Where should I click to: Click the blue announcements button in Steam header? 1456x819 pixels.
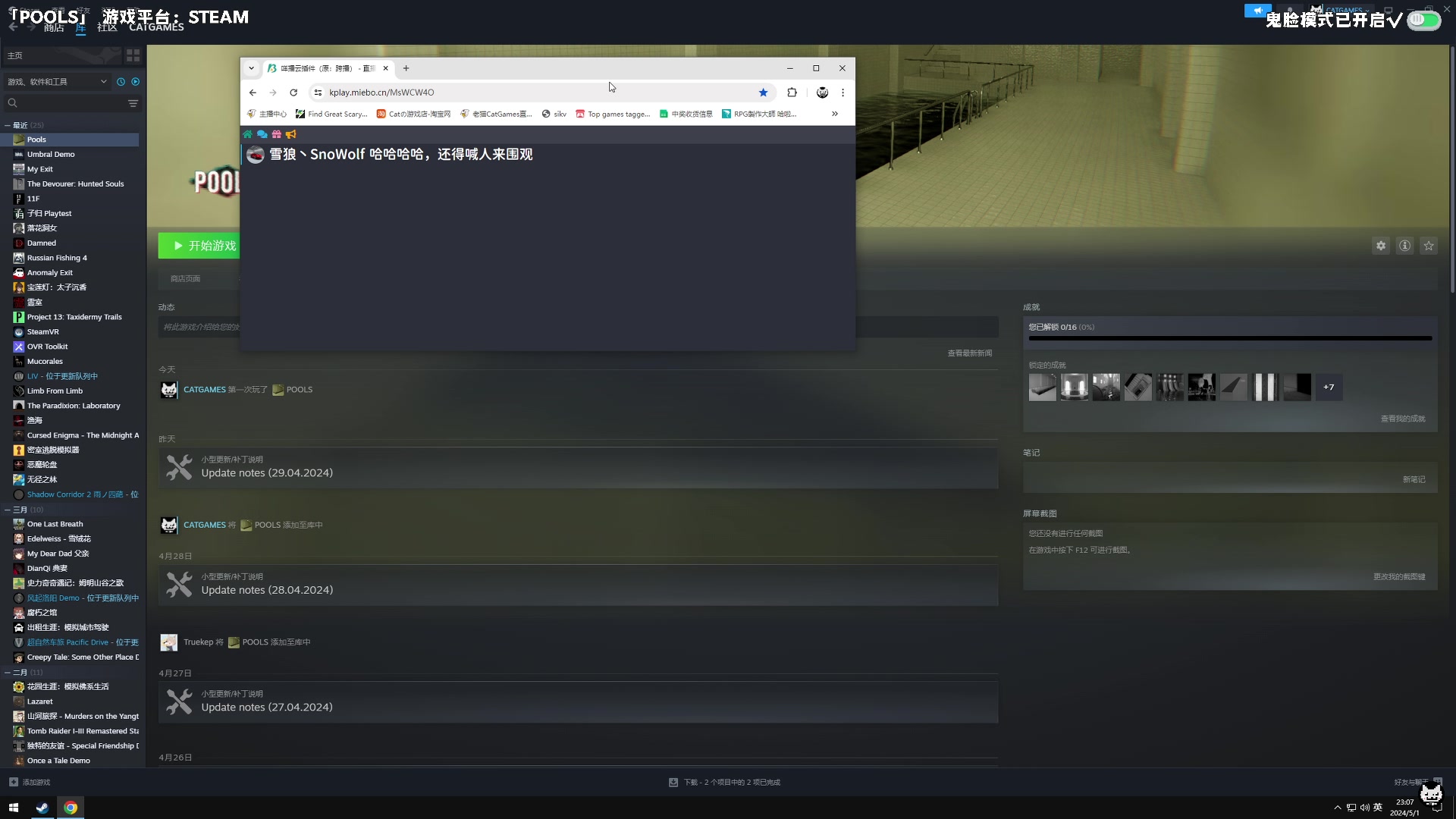pyautogui.click(x=1257, y=11)
